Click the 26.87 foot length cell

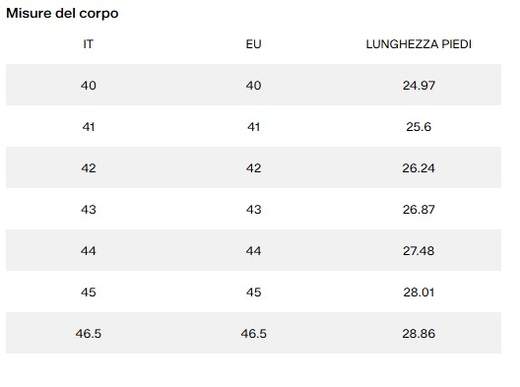pyautogui.click(x=419, y=209)
